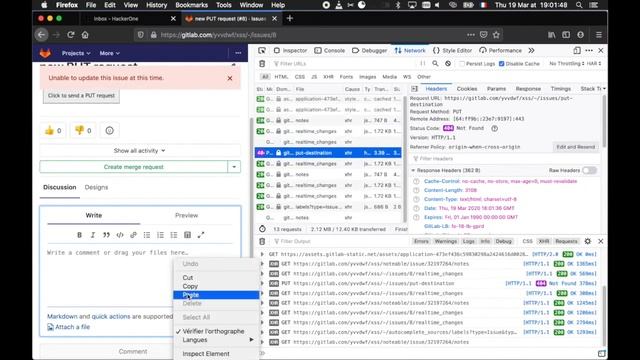Toggle the Errors console filter
This screenshot has height=360, width=640.
(x=421, y=241)
